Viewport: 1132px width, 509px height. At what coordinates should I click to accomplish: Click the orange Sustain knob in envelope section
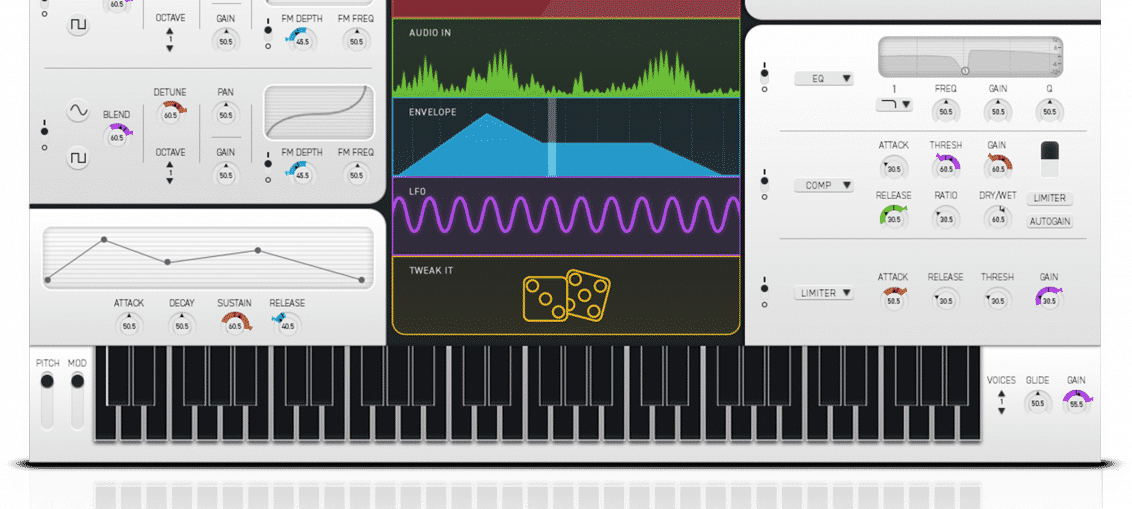point(233,324)
